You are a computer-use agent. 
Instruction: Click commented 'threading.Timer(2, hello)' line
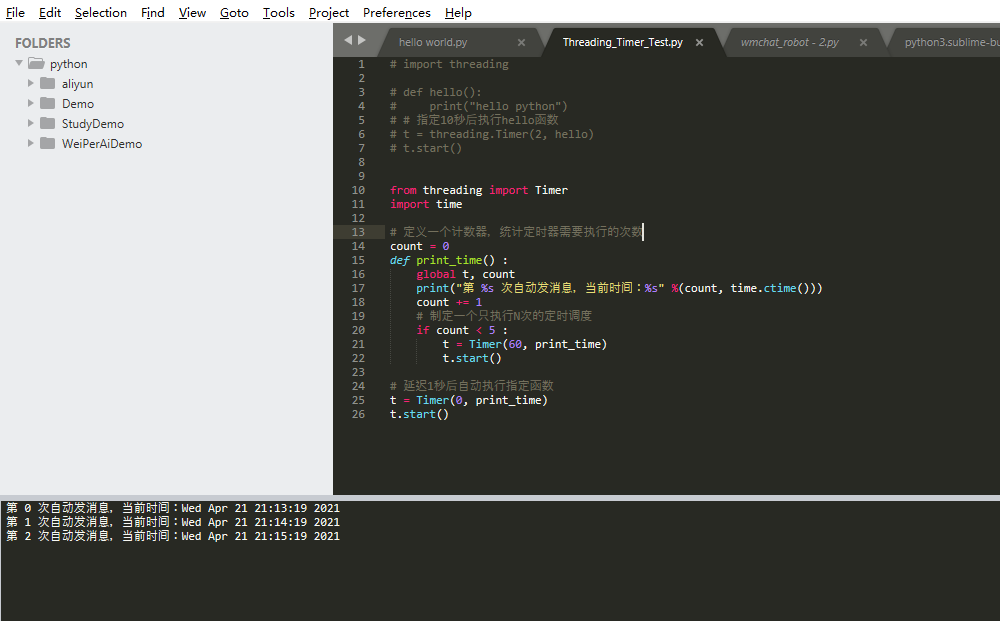click(x=492, y=134)
